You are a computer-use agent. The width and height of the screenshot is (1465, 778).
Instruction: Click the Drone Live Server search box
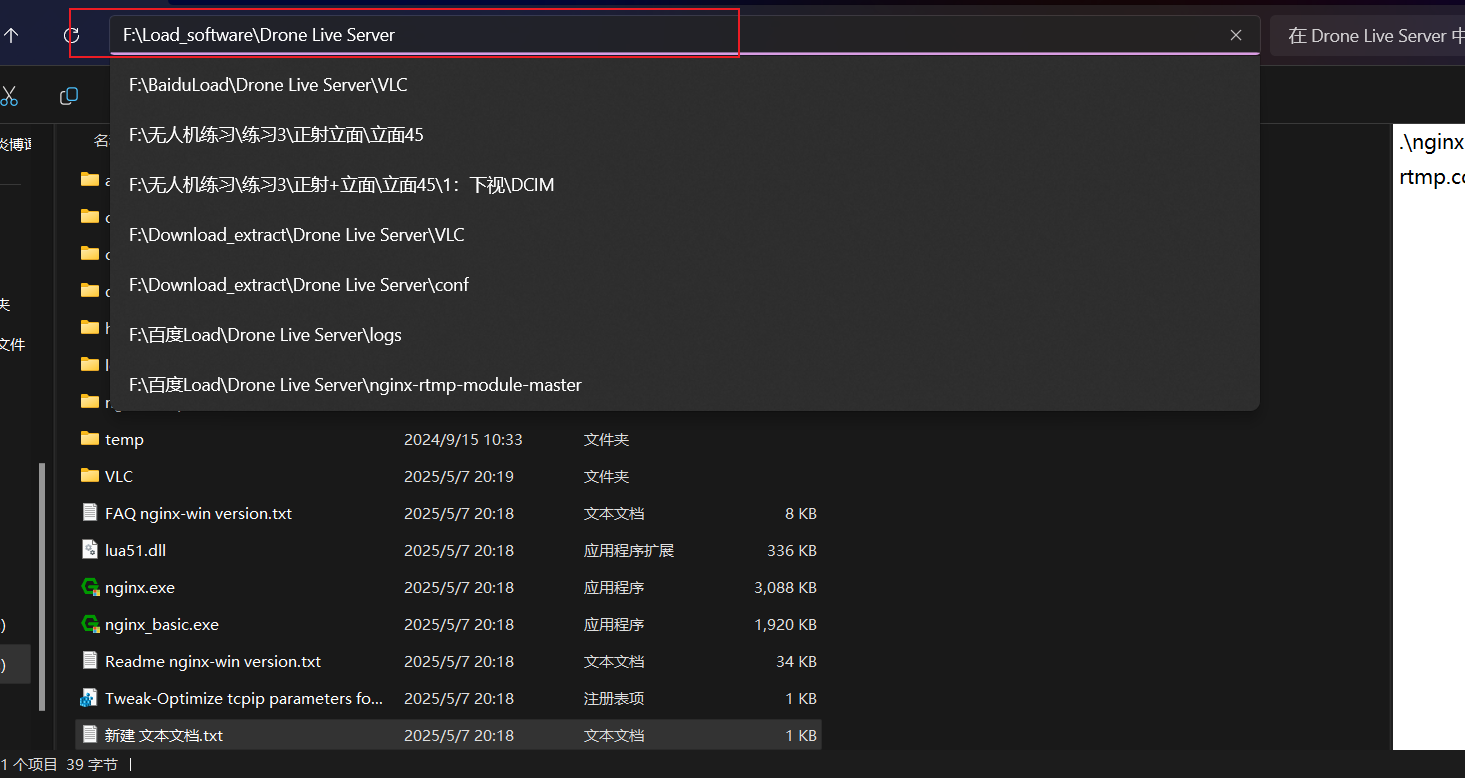[x=1367, y=36]
